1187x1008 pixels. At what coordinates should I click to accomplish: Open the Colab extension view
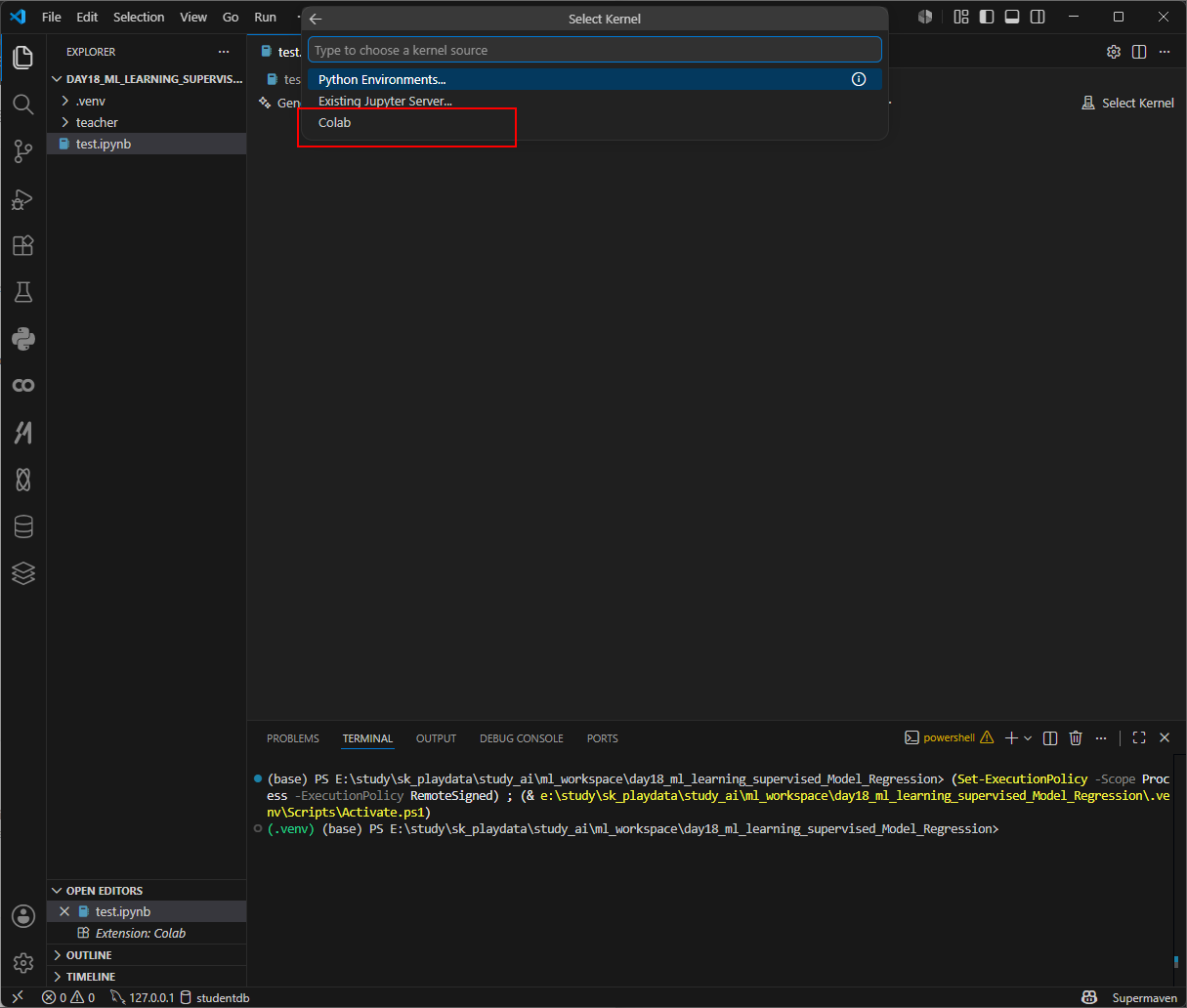click(x=23, y=386)
